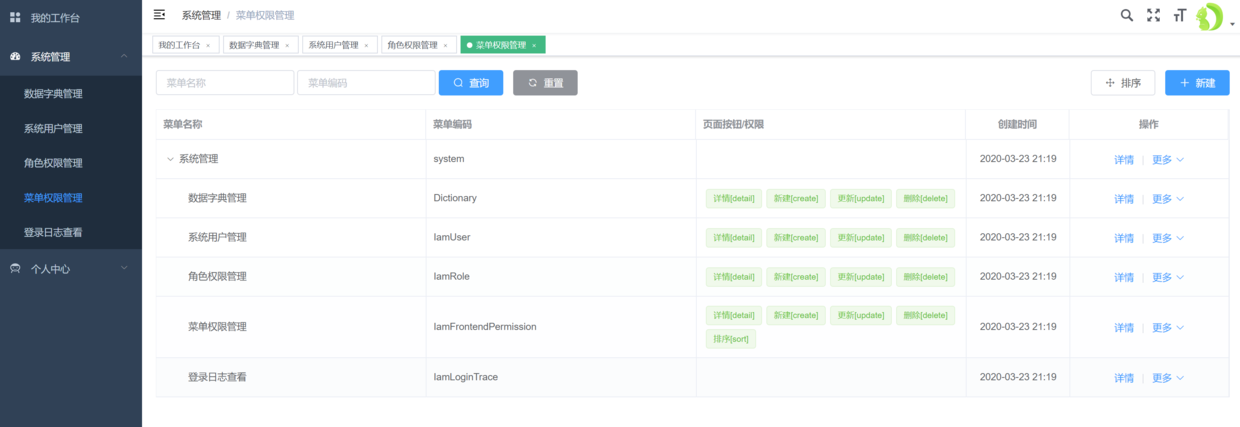The height and width of the screenshot is (427, 1240).
Task: Open avatar dropdown caret in header
Action: pos(1232,22)
